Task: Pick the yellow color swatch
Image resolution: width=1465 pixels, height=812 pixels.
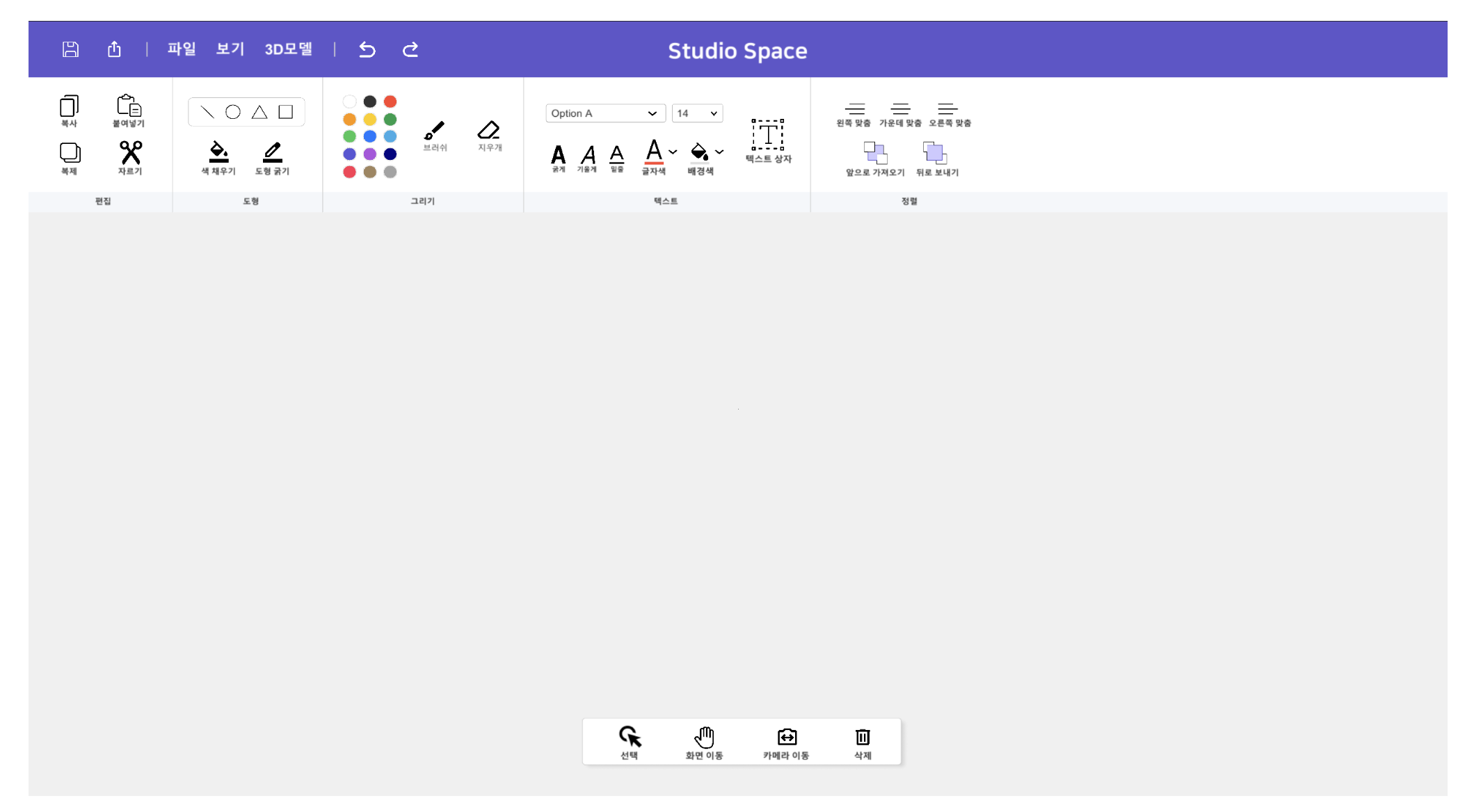Action: coord(370,120)
